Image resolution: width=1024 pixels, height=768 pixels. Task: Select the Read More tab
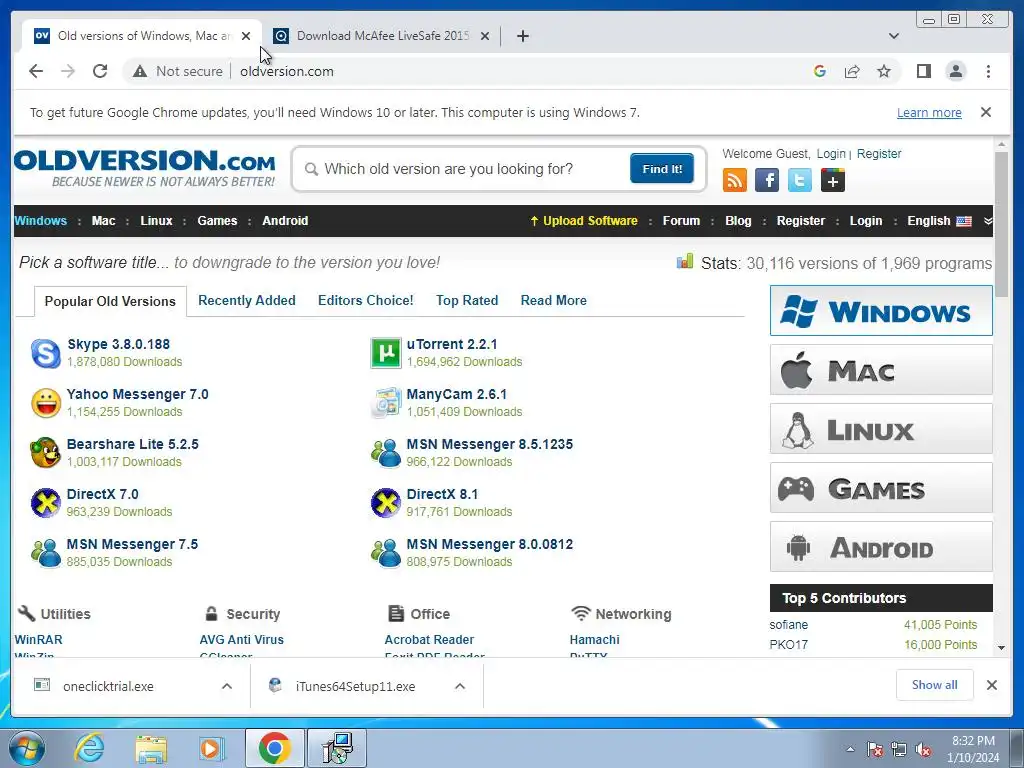(x=553, y=300)
